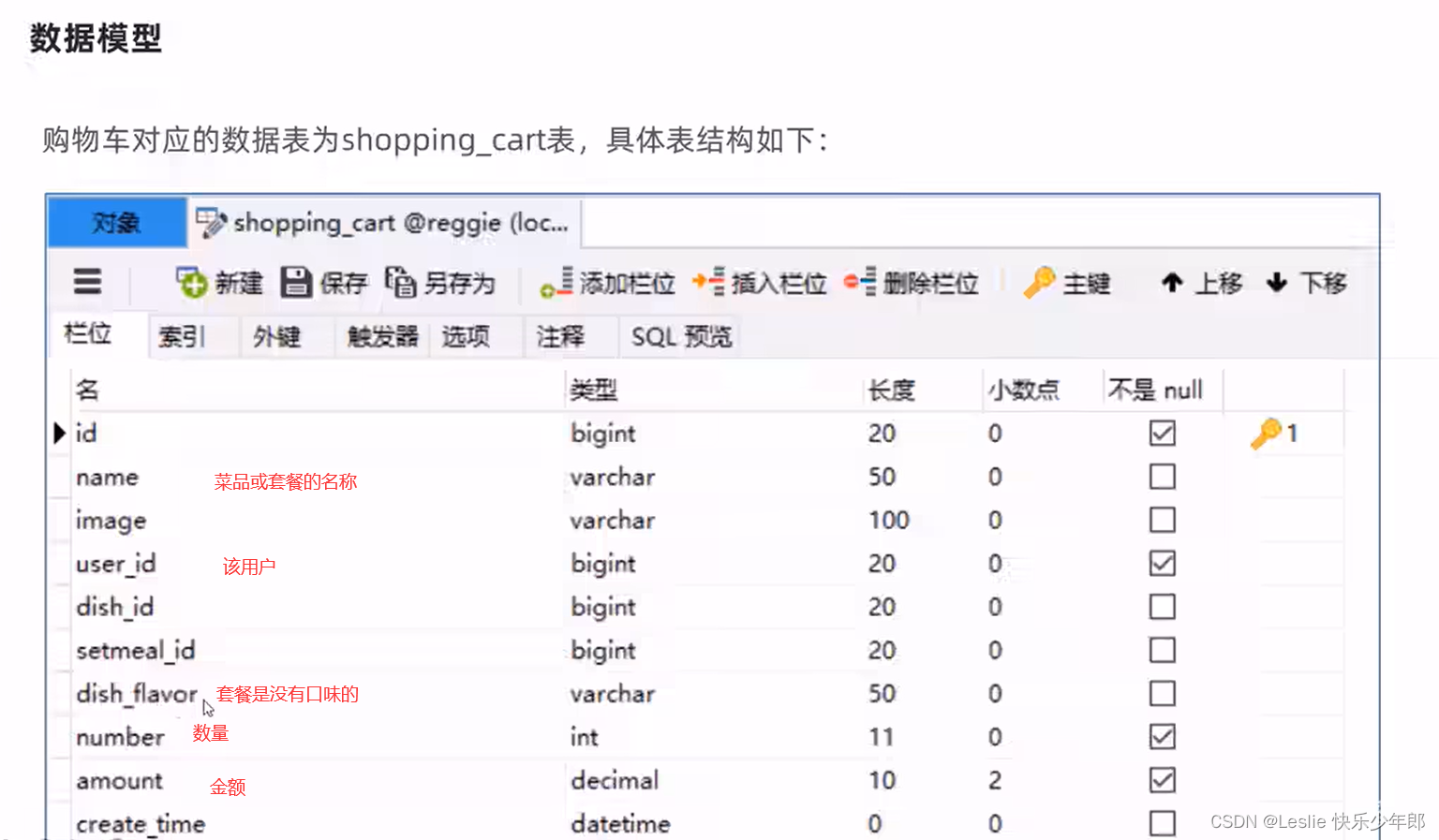
Task: Click the decimal type cell for amount
Action: click(x=615, y=780)
